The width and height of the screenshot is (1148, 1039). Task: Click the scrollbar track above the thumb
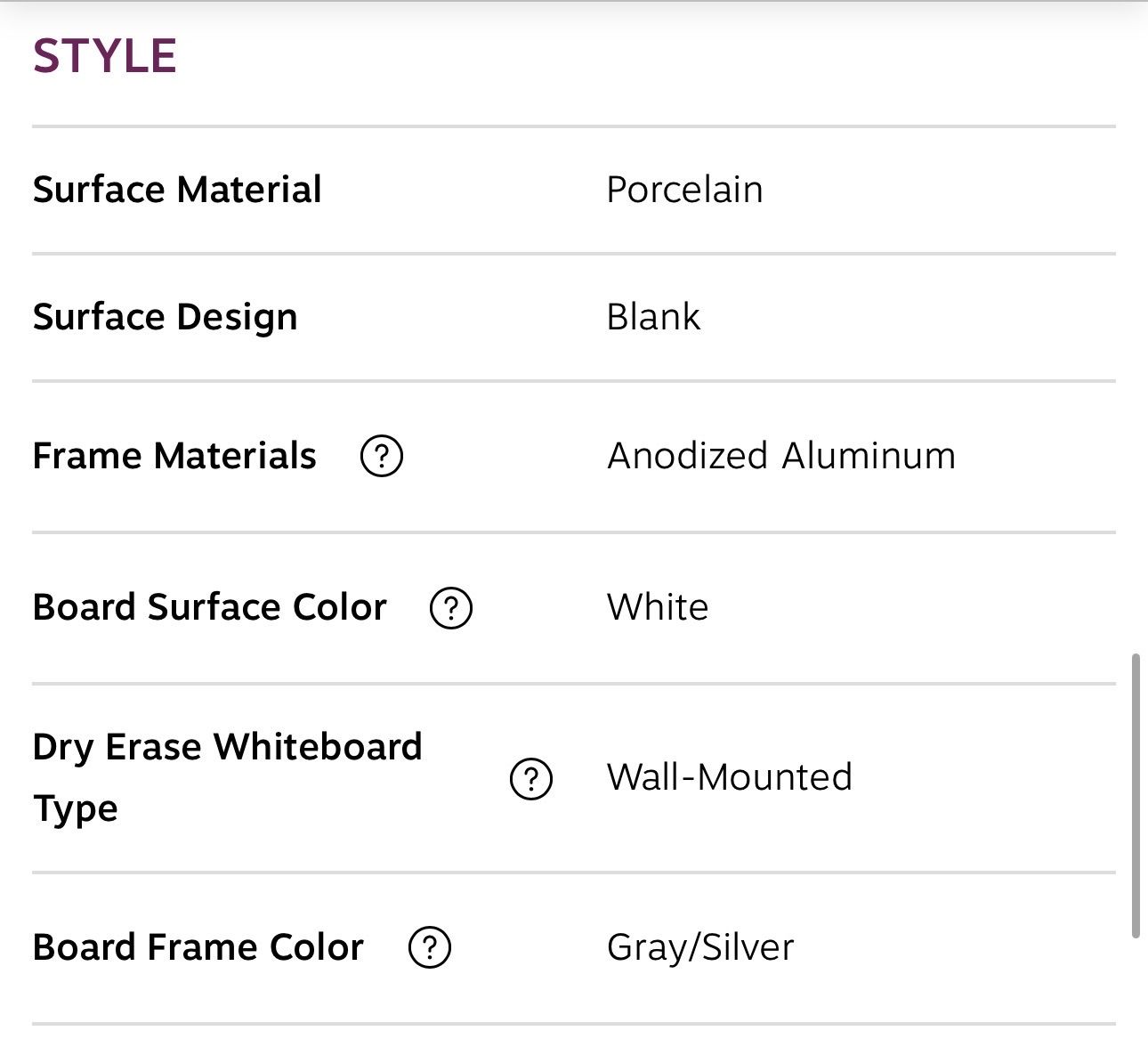coord(1135,356)
